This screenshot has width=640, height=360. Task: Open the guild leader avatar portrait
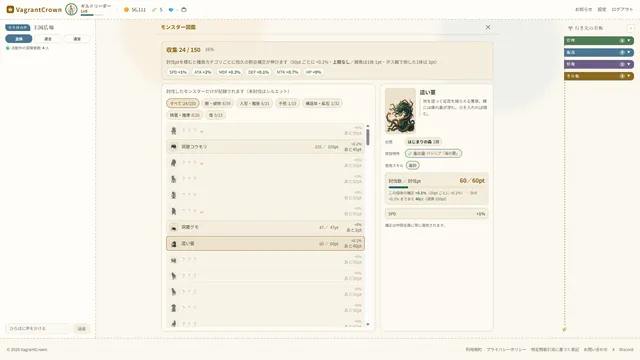click(71, 9)
